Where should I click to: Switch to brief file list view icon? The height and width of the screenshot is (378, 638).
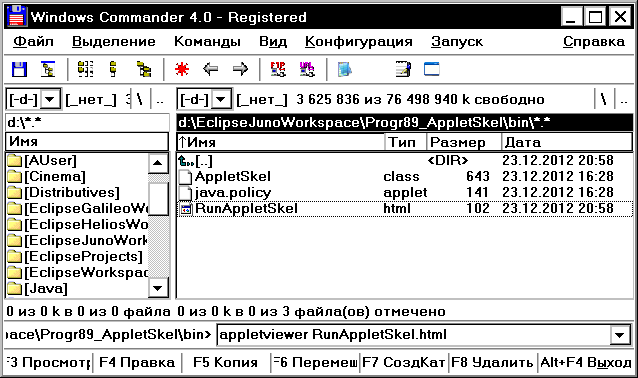pyautogui.click(x=85, y=70)
